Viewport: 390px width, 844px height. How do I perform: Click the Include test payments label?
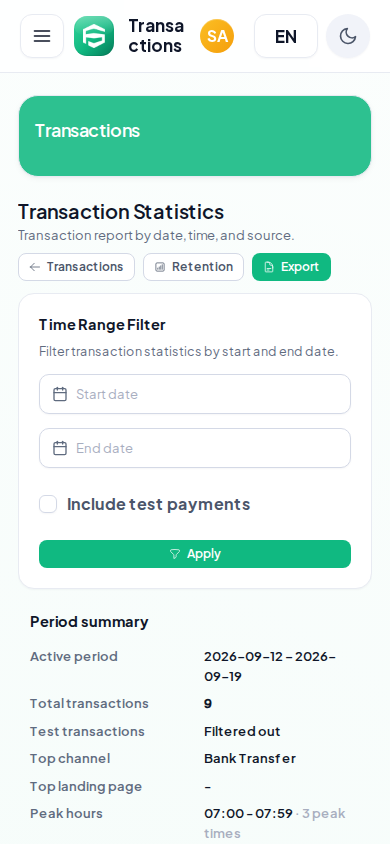[158, 504]
